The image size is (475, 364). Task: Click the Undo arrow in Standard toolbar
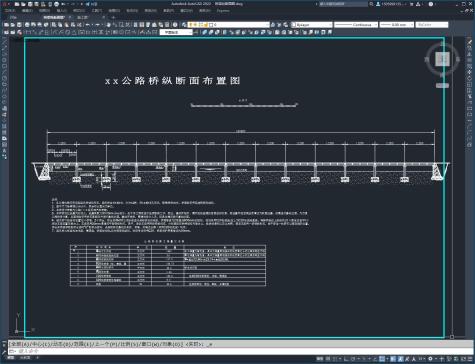coord(88,25)
